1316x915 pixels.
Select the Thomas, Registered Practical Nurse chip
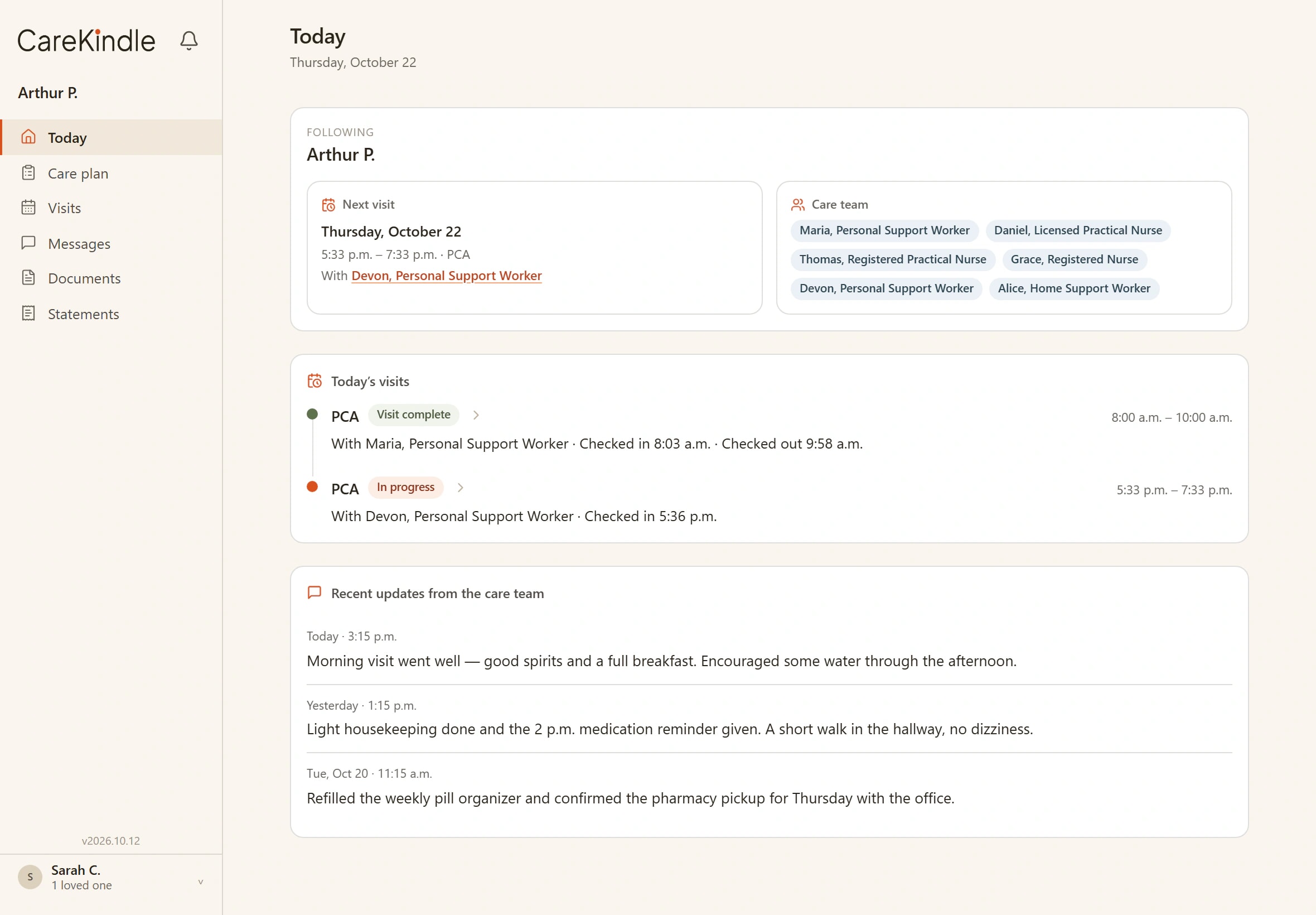(893, 259)
